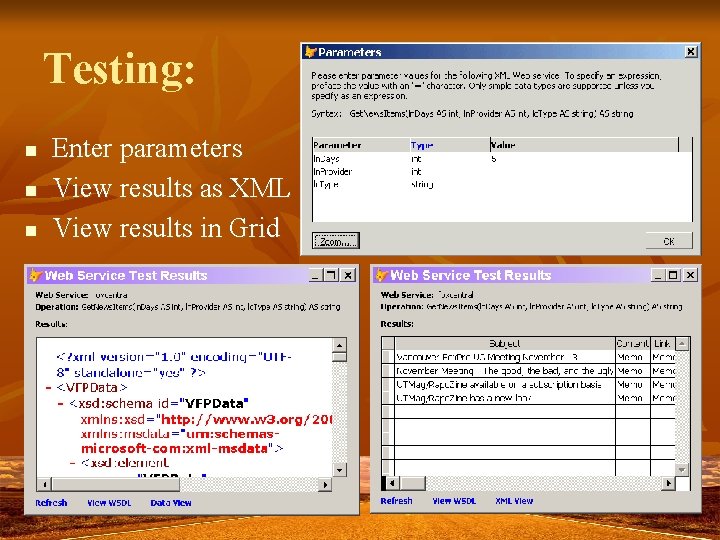Click the Zoom button in Parameters dialog

[335, 241]
